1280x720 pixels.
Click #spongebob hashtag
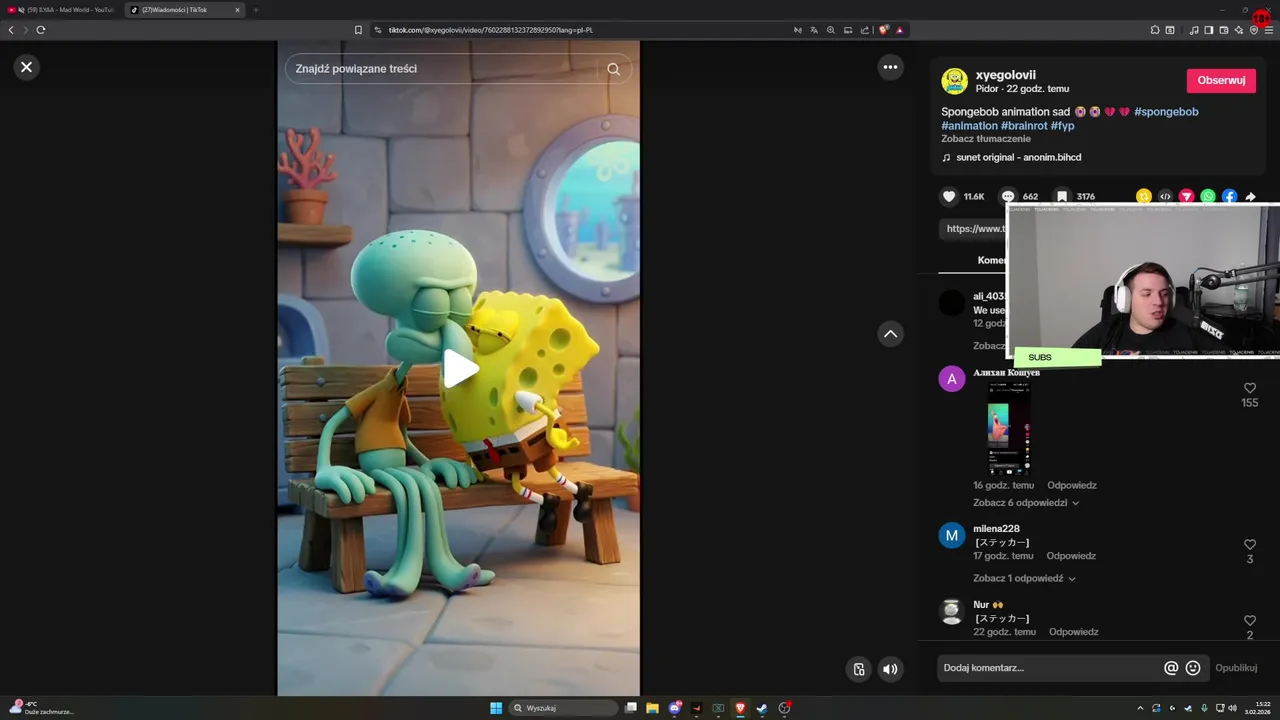1166,112
